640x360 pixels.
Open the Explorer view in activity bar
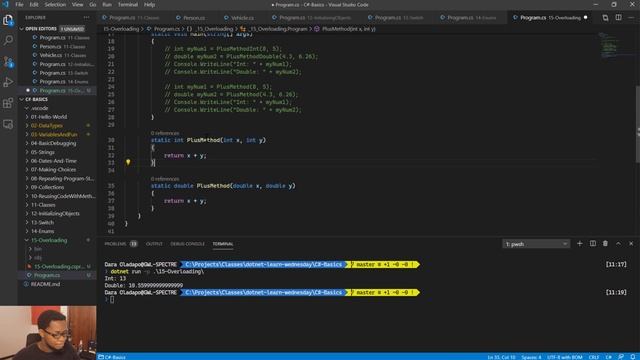(x=8, y=20)
